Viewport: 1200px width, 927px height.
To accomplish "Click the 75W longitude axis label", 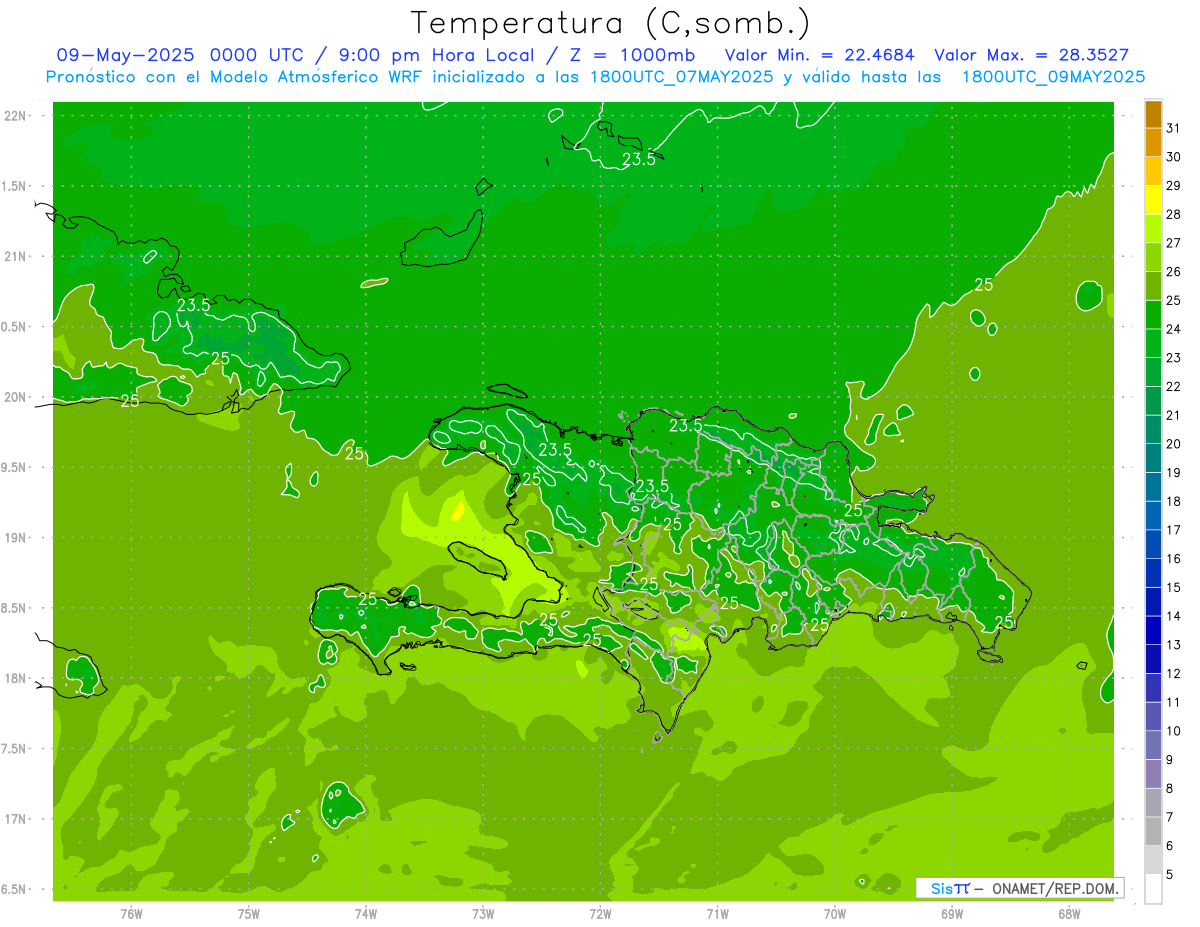I will point(249,914).
